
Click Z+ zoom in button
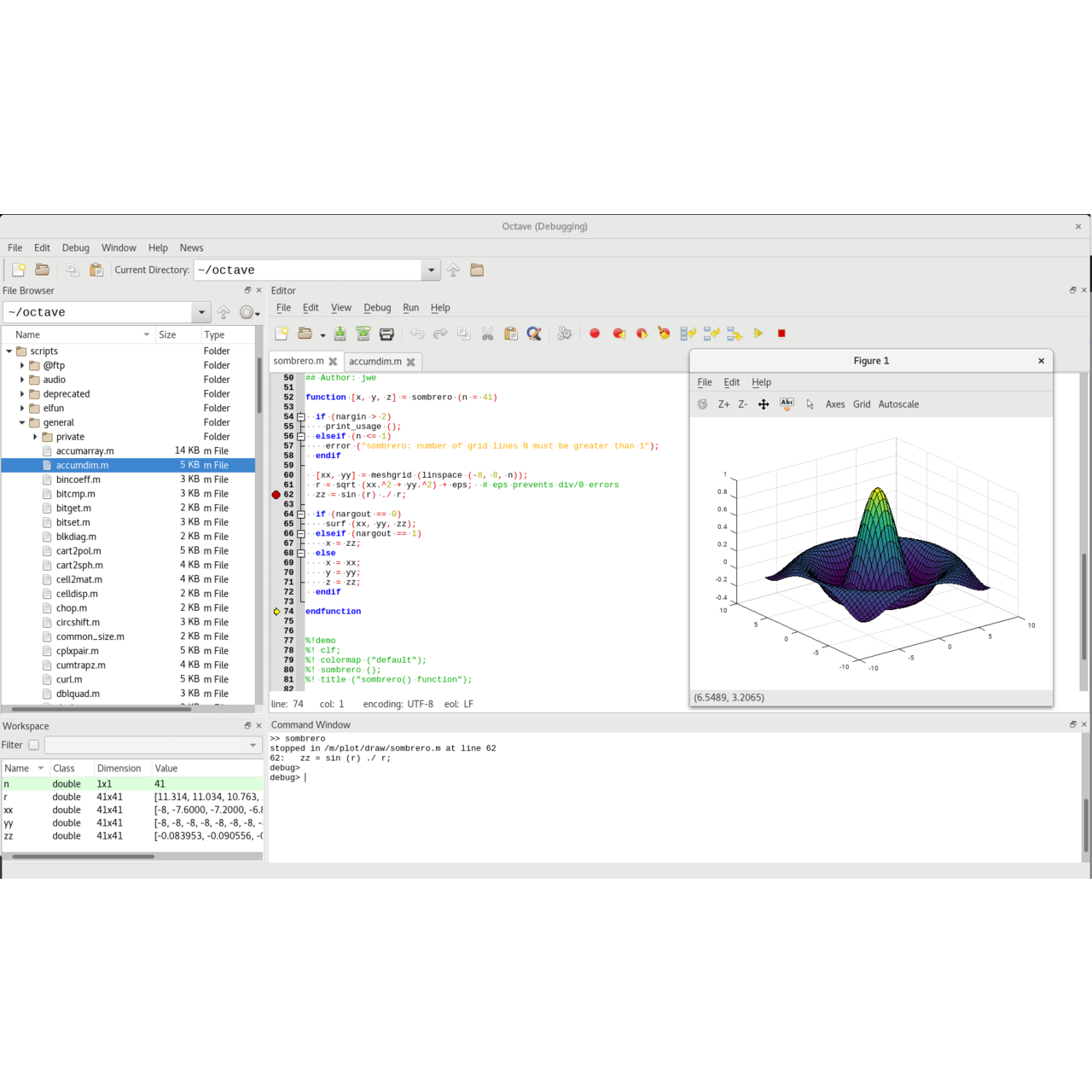[x=723, y=404]
